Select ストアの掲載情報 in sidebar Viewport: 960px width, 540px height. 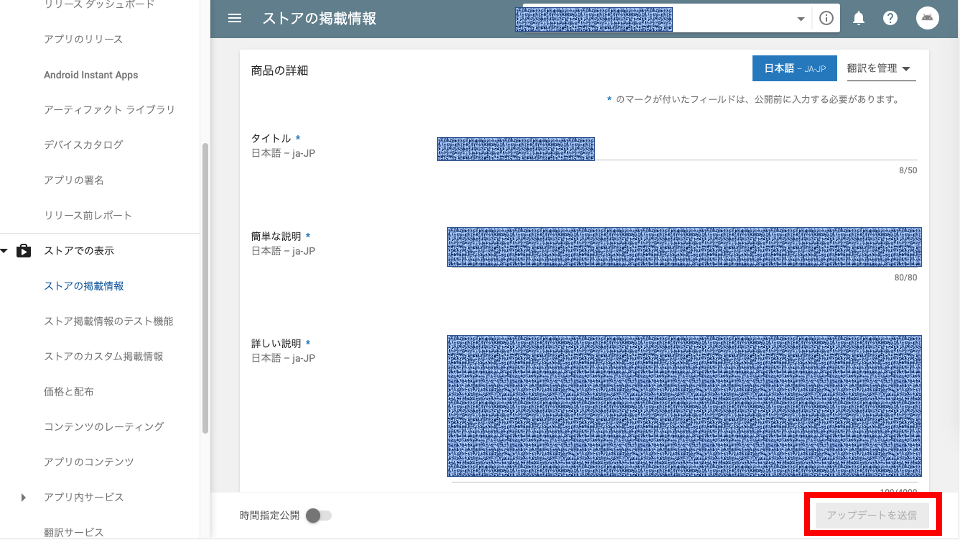tap(84, 286)
